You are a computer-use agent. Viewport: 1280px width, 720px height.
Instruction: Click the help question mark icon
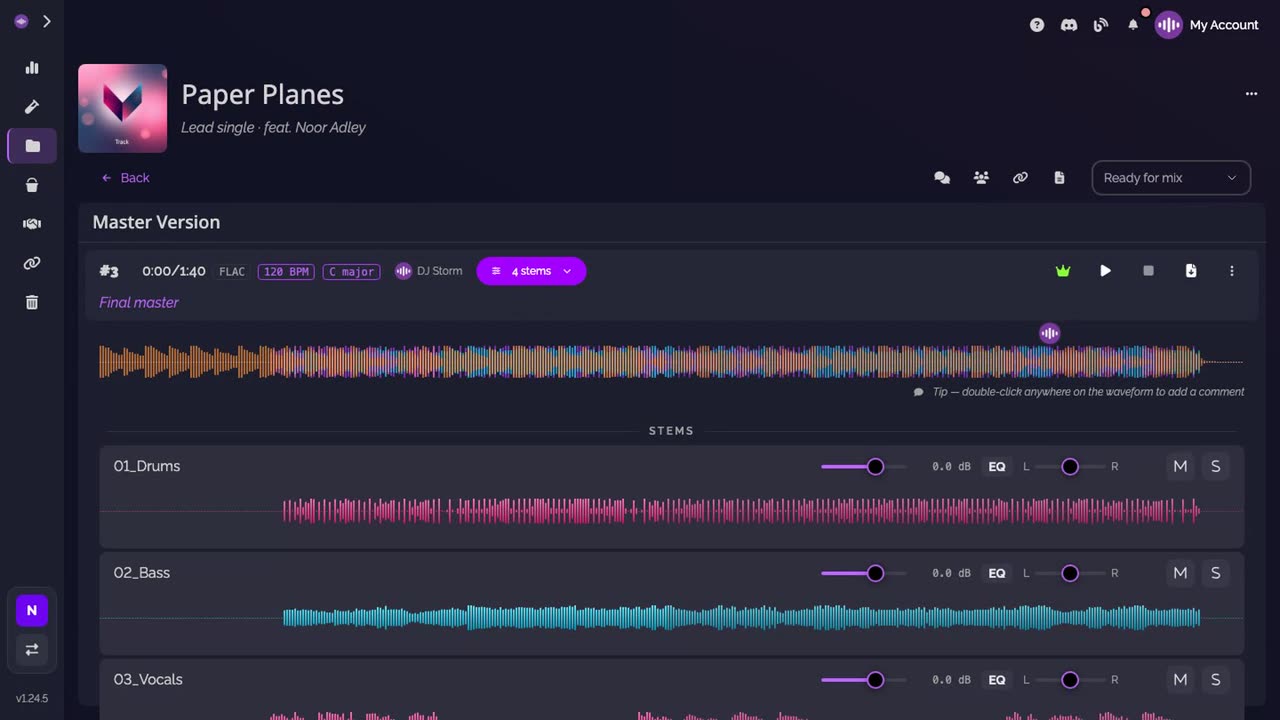coord(1037,25)
